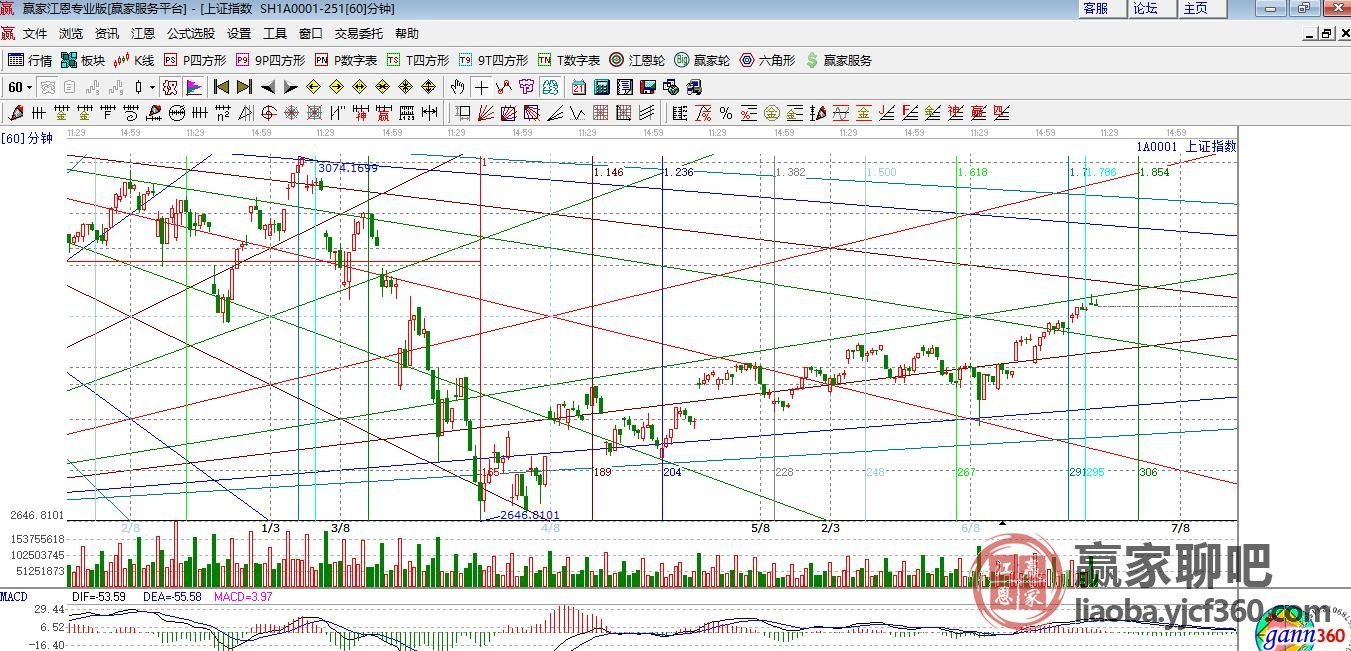
Task: Click the floppy disk save icon
Action: point(648,87)
